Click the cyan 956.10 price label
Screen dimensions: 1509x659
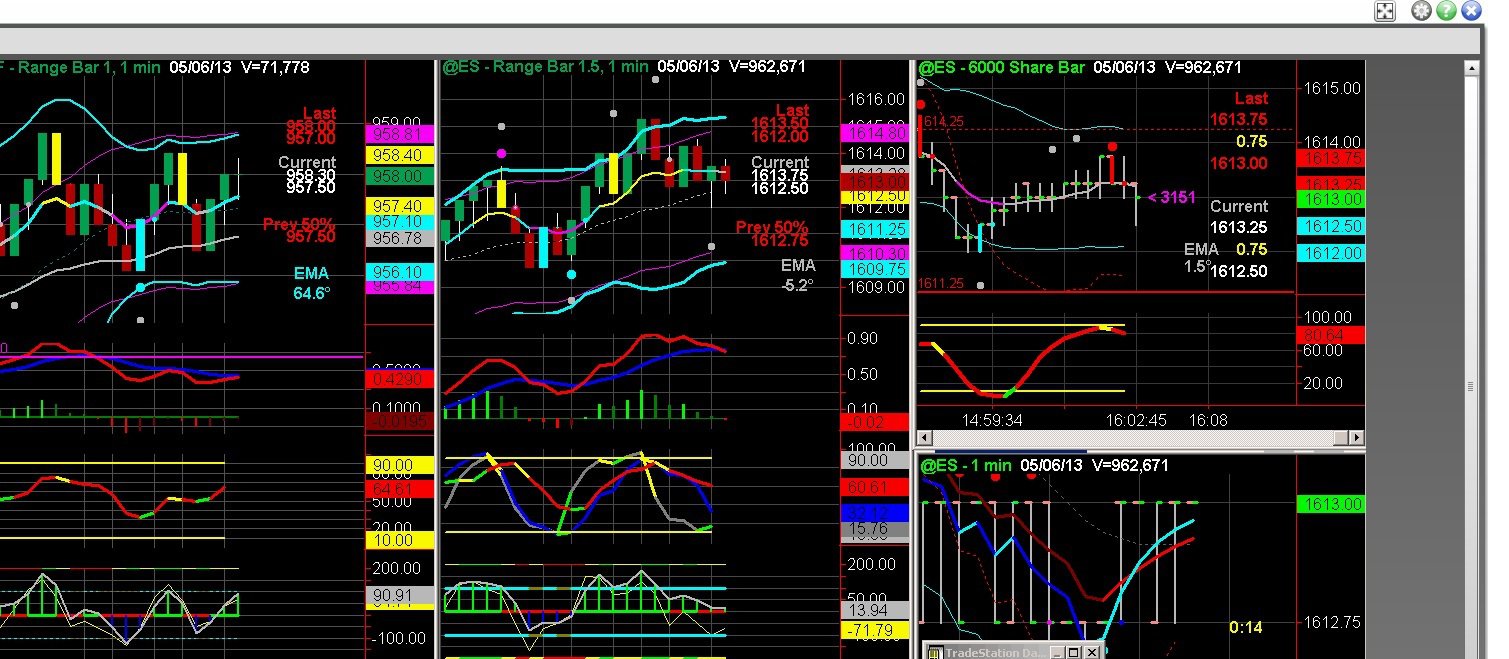(400, 272)
